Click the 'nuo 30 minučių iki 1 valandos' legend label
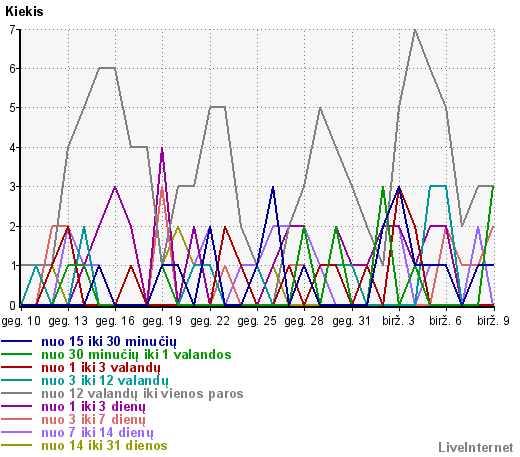This screenshot has height=457, width=520. coord(136,355)
